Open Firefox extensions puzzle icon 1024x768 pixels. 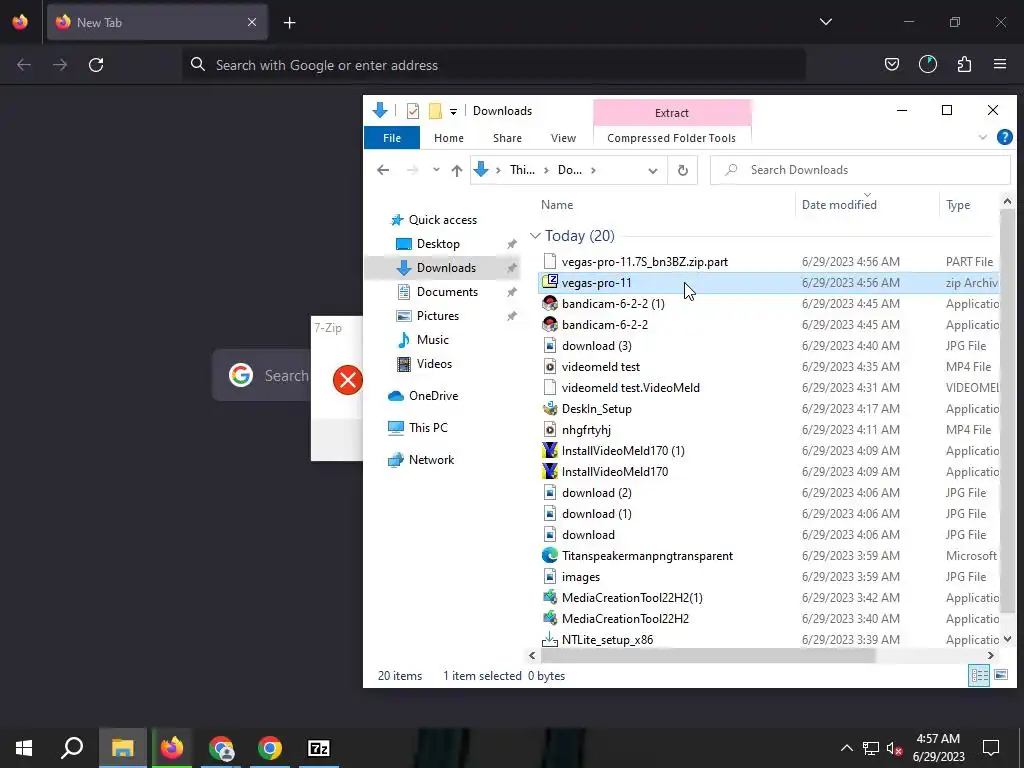[x=964, y=64]
